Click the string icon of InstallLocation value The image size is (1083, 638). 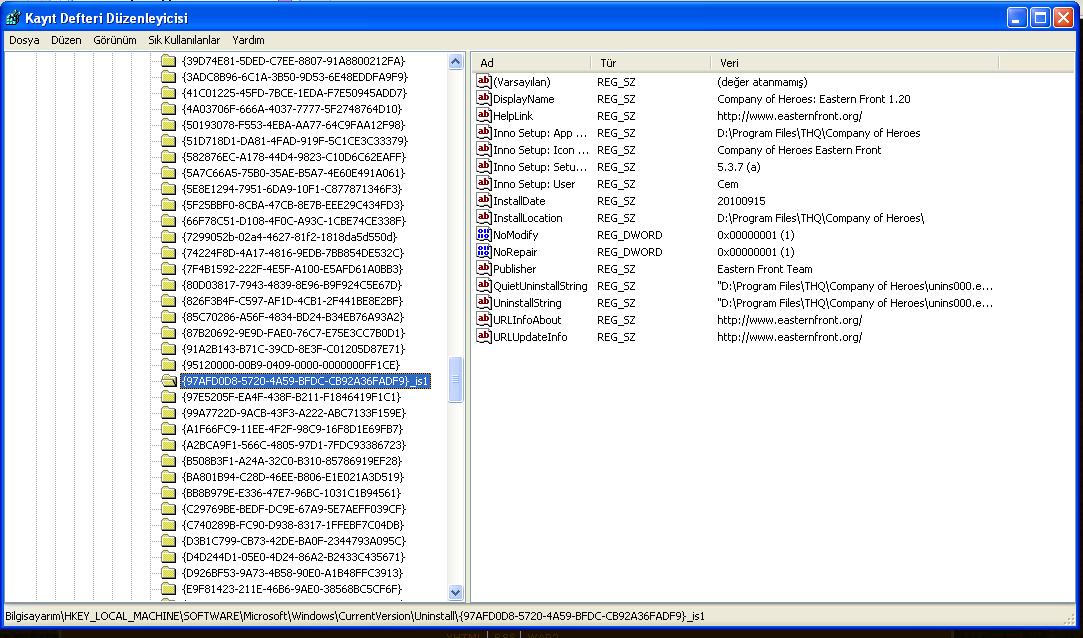point(483,218)
